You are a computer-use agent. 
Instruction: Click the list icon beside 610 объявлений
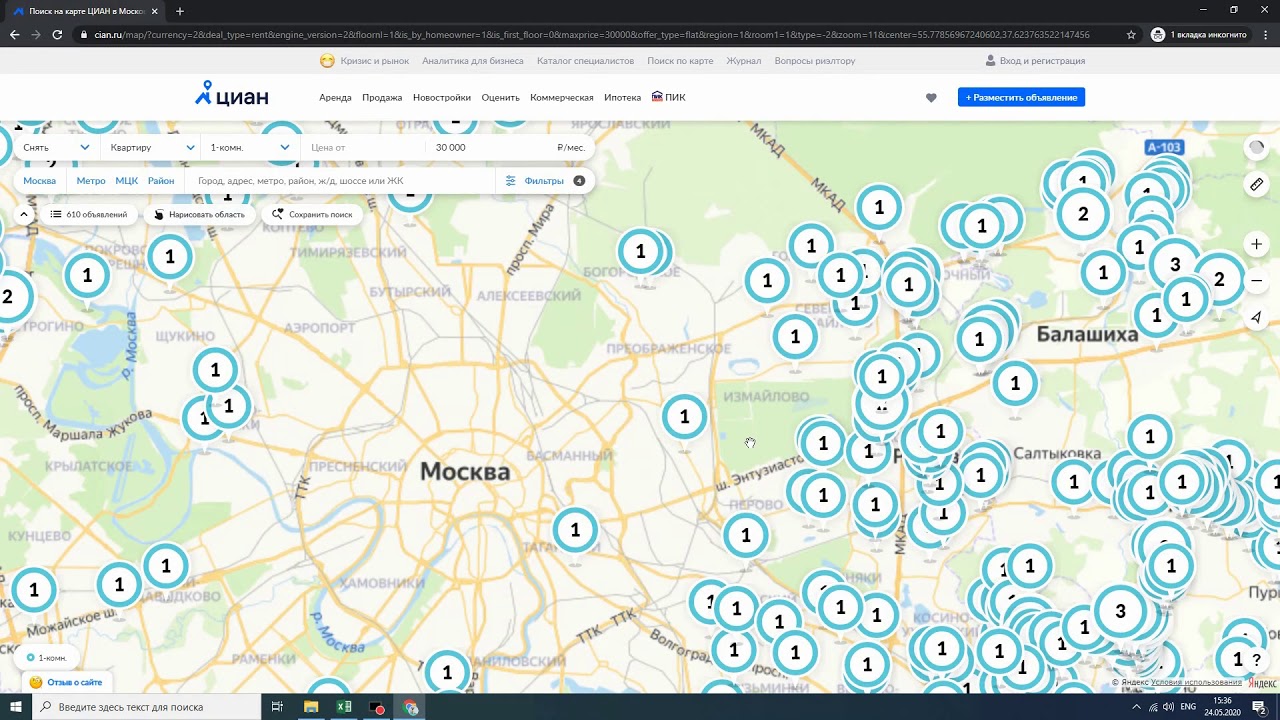point(56,214)
